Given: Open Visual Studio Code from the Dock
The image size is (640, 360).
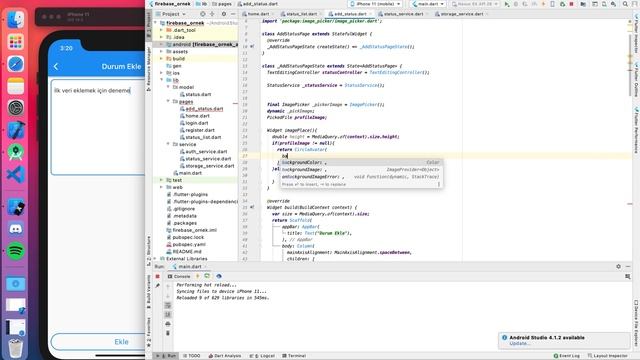Looking at the screenshot, I should pyautogui.click(x=16, y=174).
